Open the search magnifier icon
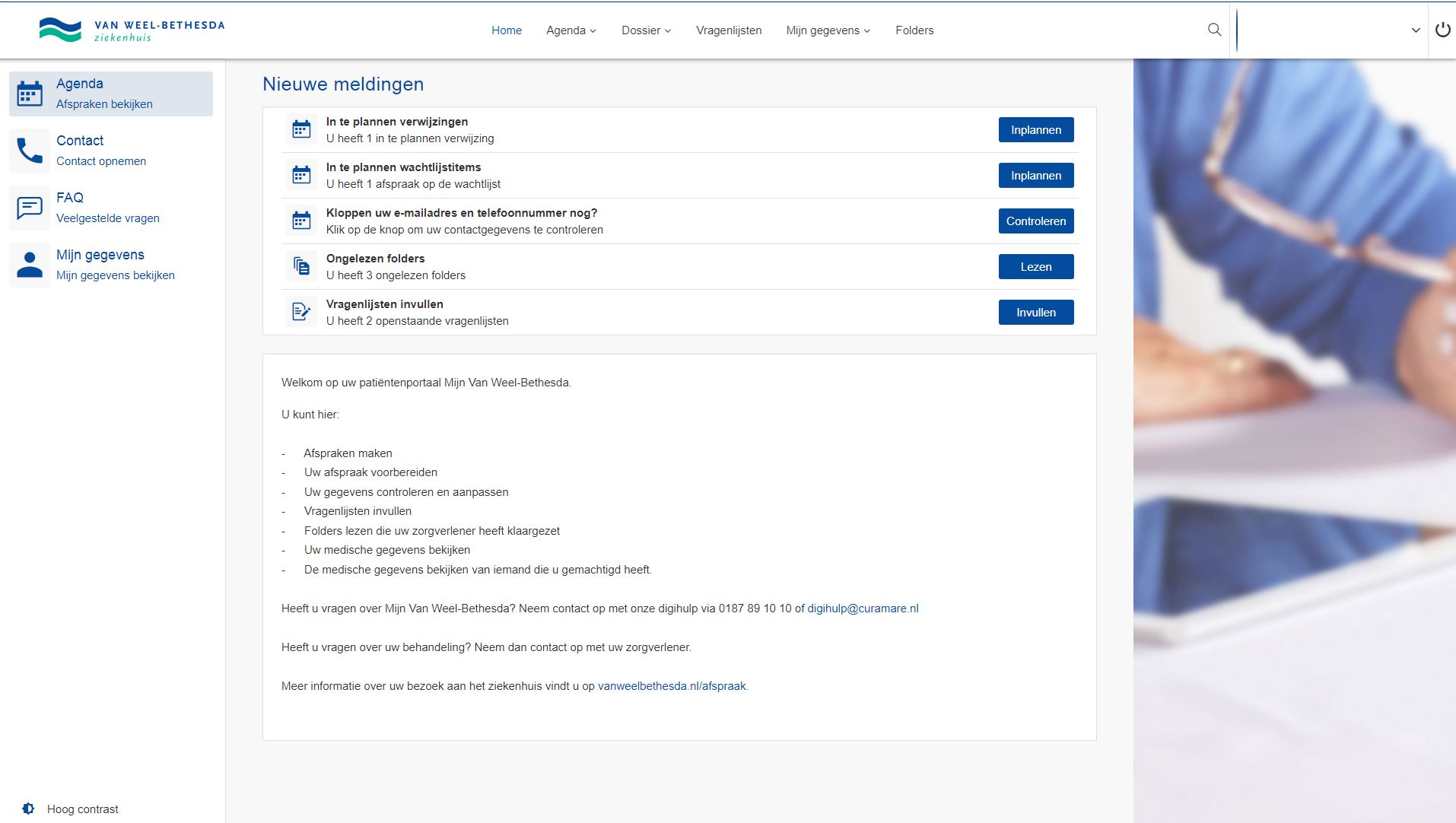The height and width of the screenshot is (823, 1456). 1214,30
